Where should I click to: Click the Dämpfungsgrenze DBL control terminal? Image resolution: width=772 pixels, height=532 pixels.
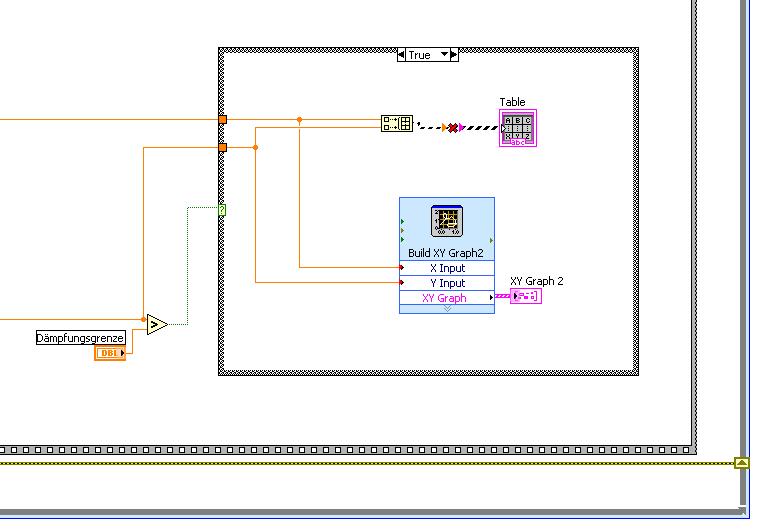tap(110, 353)
